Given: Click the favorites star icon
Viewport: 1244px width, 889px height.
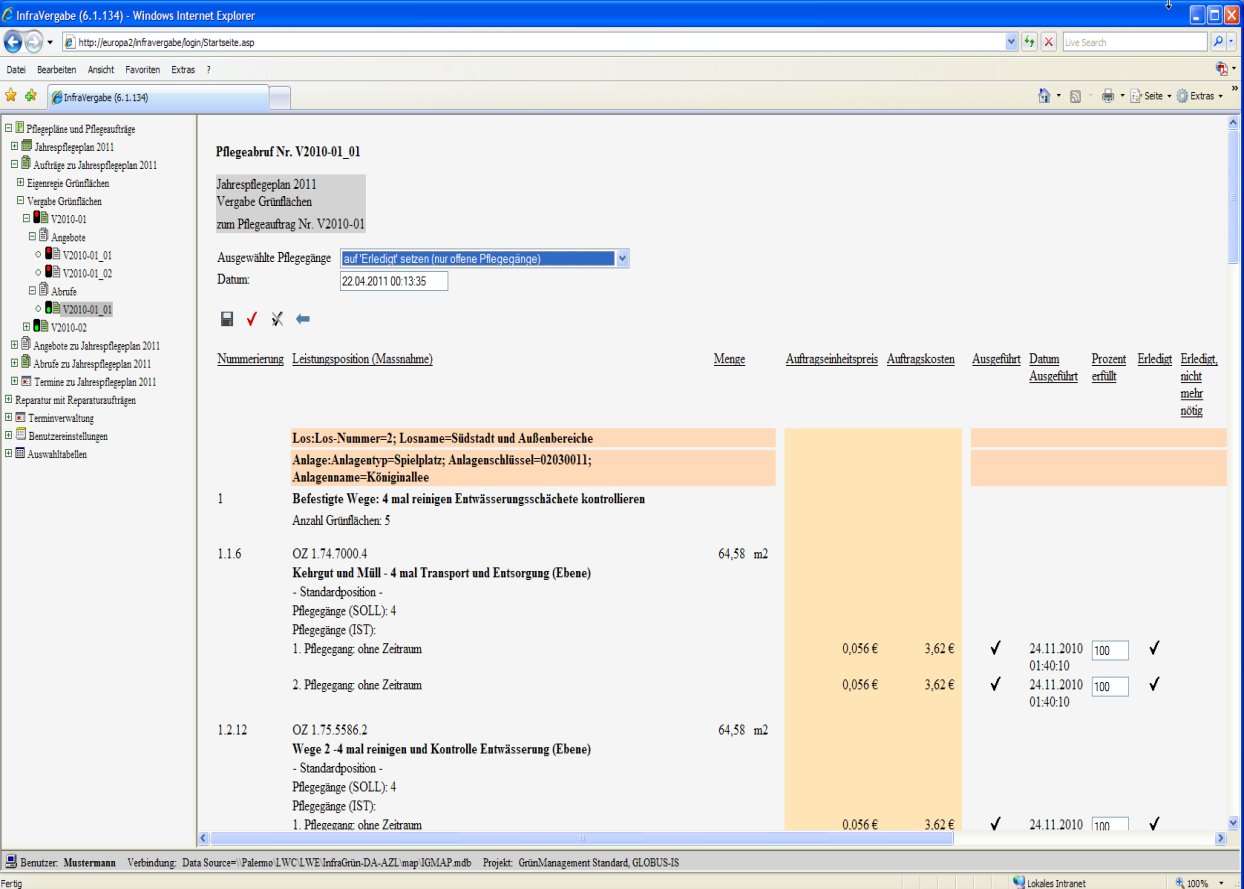Looking at the screenshot, I should (x=11, y=96).
